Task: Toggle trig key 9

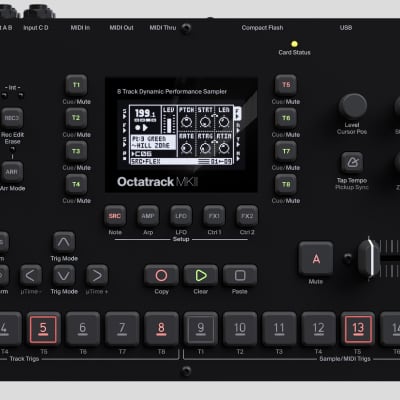Action: click(x=201, y=329)
